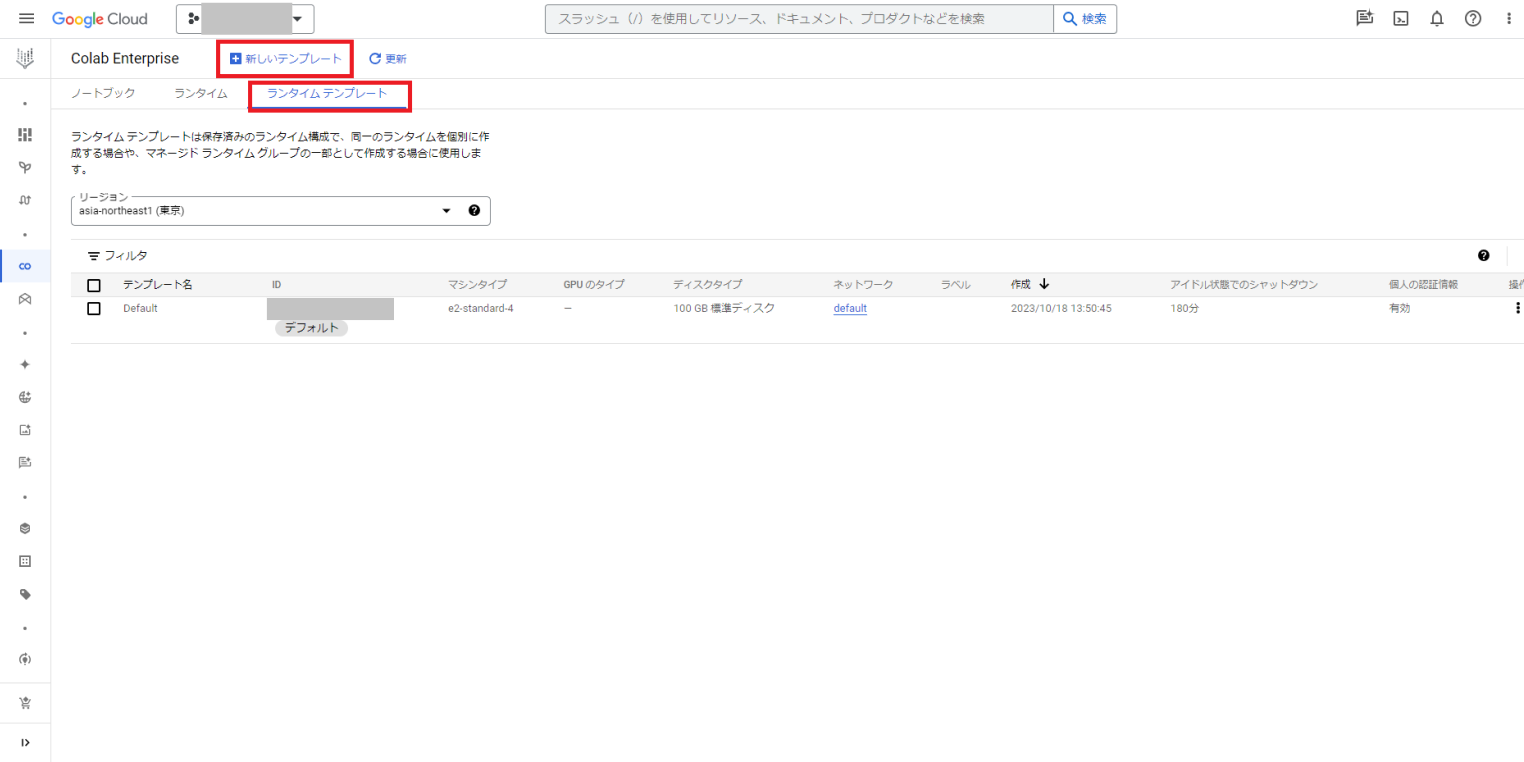
Task: Open the Gemini chat assistant top-bar icon
Action: tap(1364, 19)
